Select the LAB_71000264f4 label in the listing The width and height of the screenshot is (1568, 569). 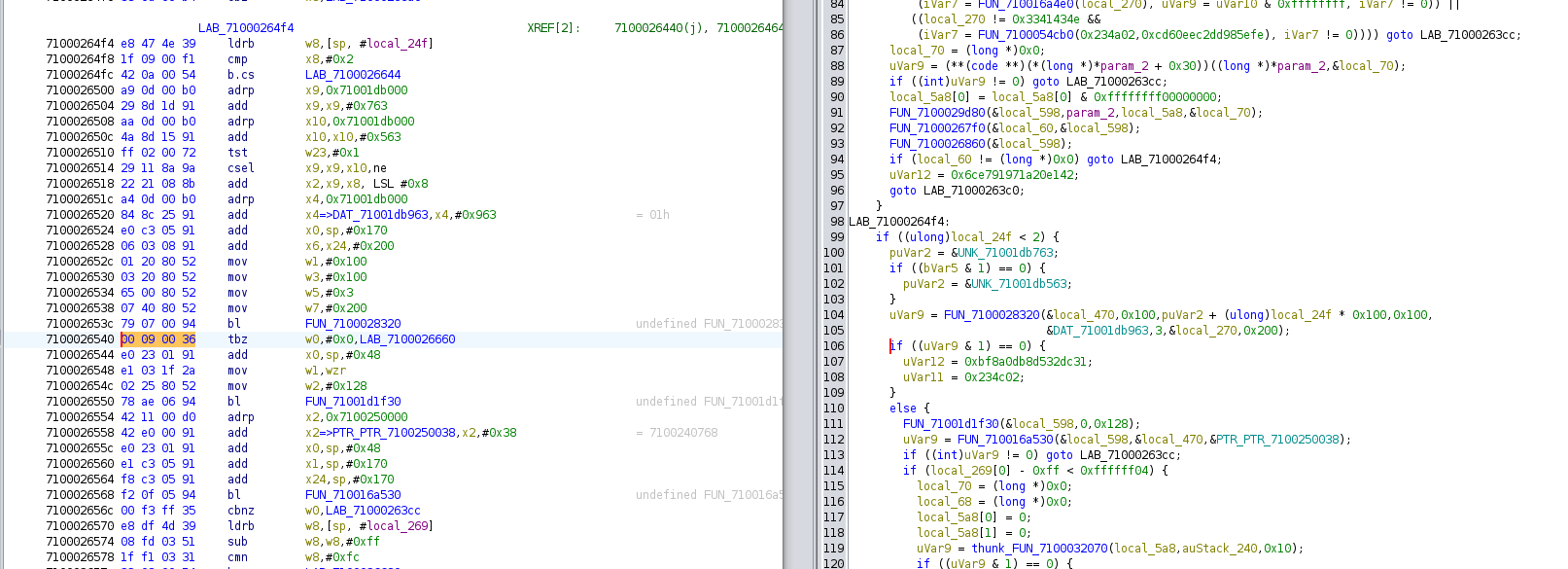[246, 28]
